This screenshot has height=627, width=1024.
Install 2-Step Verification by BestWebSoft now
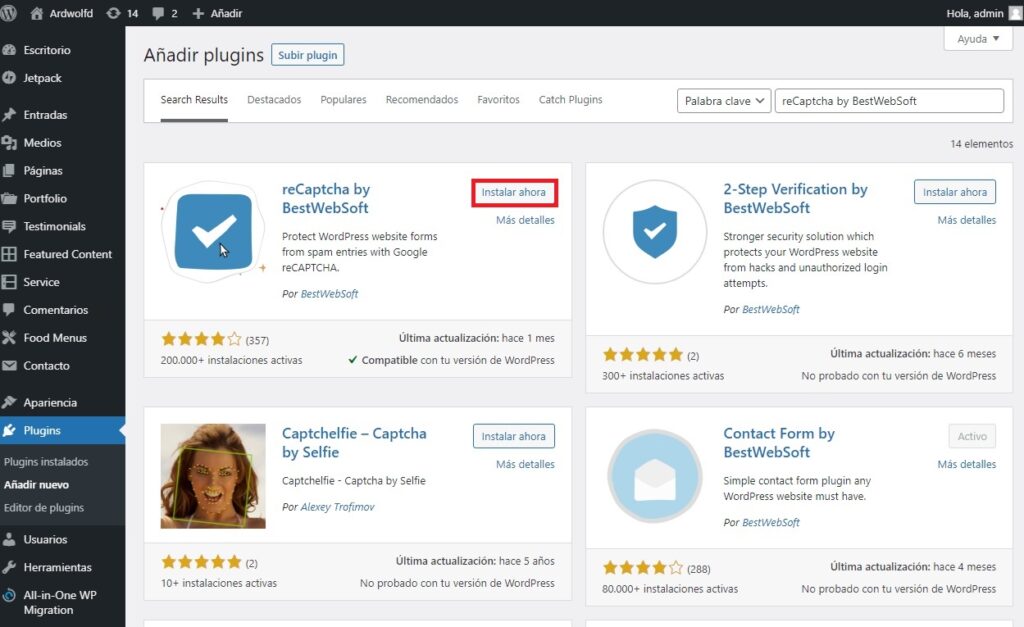click(x=955, y=192)
